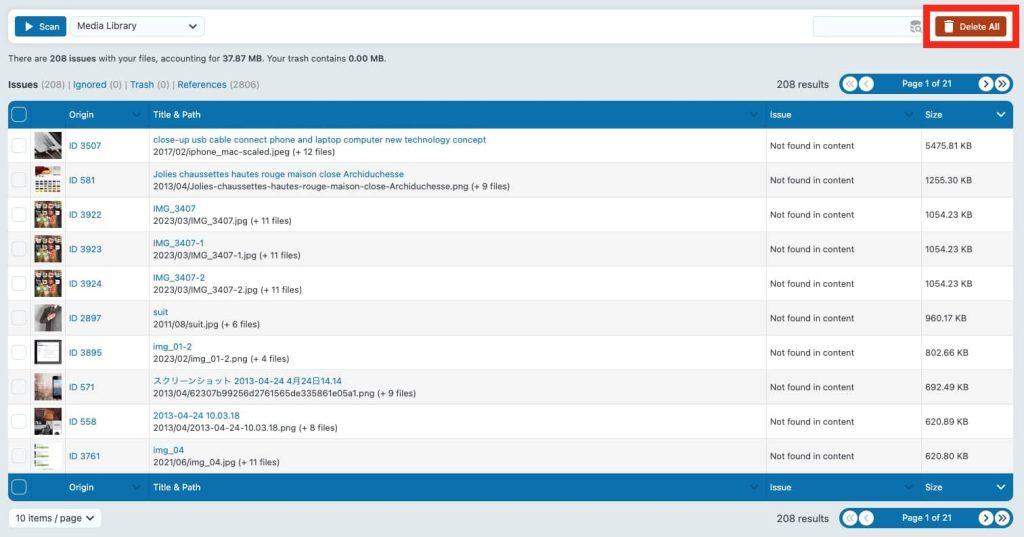The image size is (1024, 537).
Task: Click the Delete All button
Action: (970, 27)
